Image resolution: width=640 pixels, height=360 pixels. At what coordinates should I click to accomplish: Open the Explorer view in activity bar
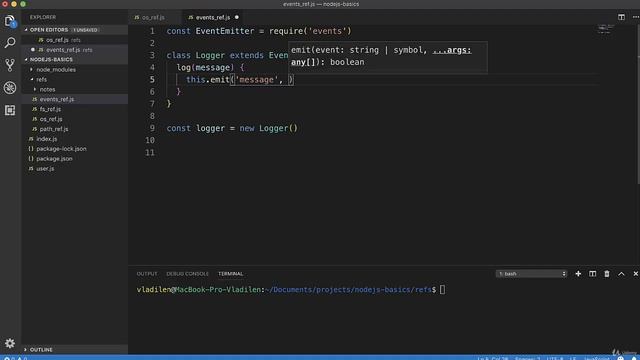[x=10, y=20]
